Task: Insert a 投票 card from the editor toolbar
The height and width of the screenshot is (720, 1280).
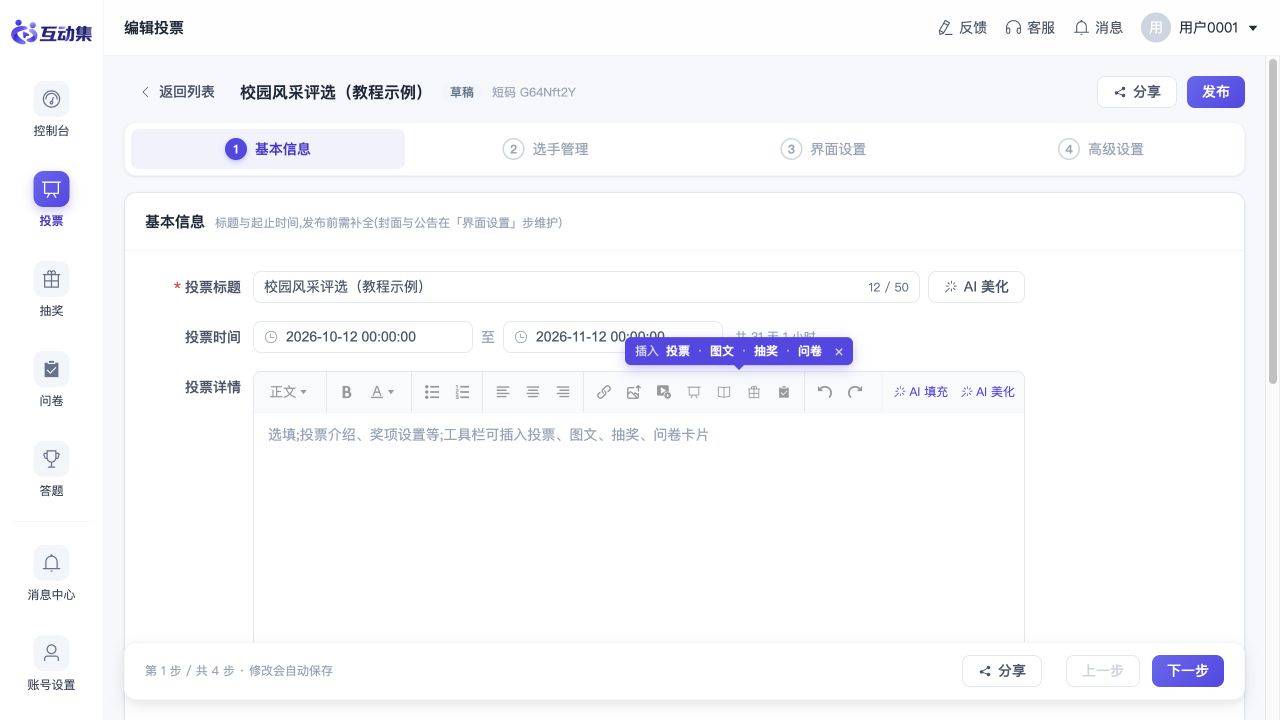Action: coord(694,392)
